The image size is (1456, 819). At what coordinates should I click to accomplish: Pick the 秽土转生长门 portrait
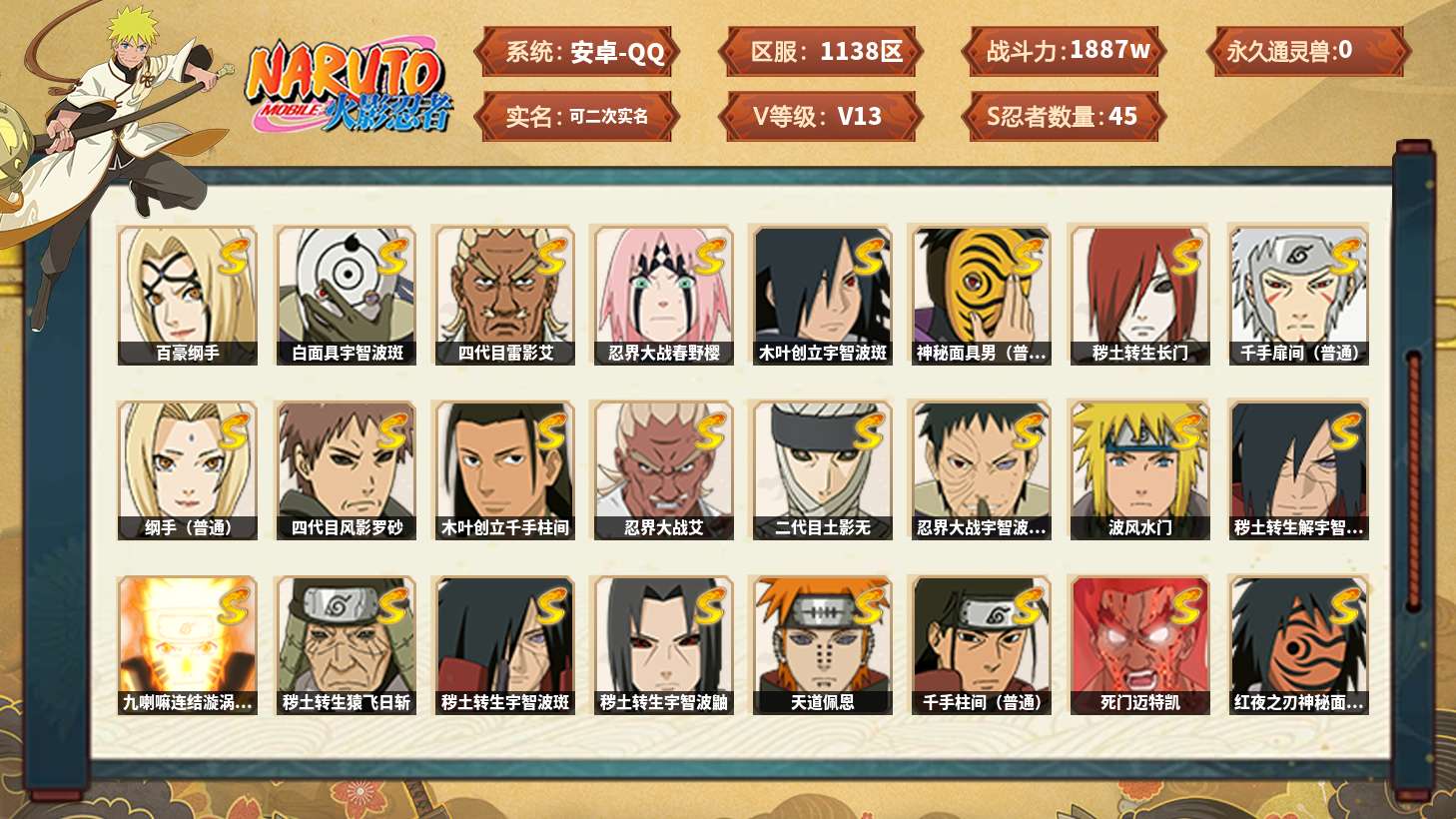1139,295
